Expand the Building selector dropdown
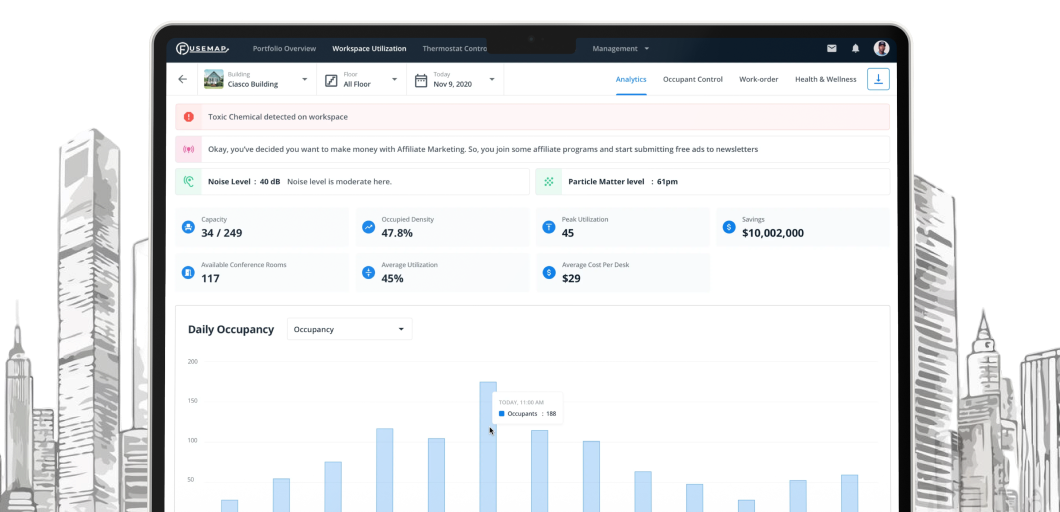Screen dimensions: 1060x512 click(304, 80)
